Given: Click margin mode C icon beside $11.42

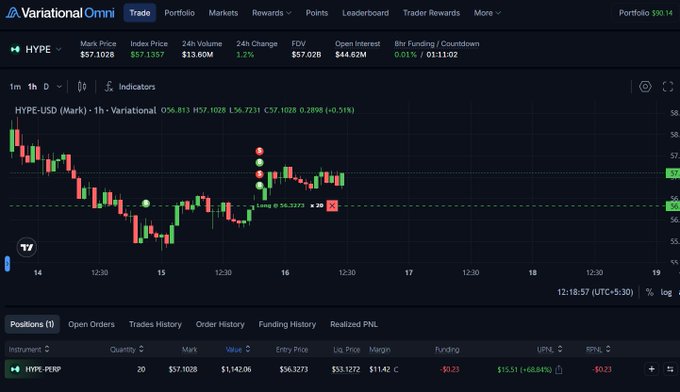Looking at the screenshot, I should 396,369.
